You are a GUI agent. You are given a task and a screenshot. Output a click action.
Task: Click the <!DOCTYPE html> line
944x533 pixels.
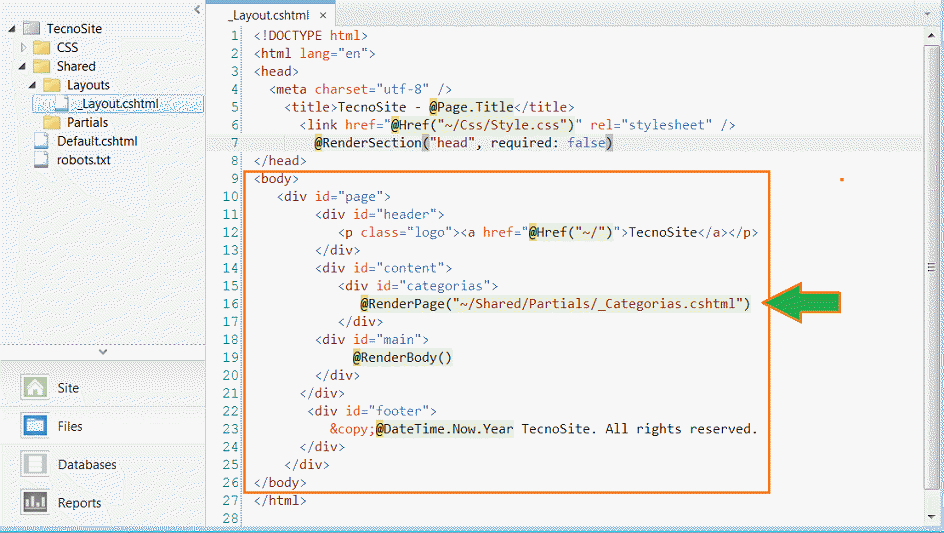311,36
